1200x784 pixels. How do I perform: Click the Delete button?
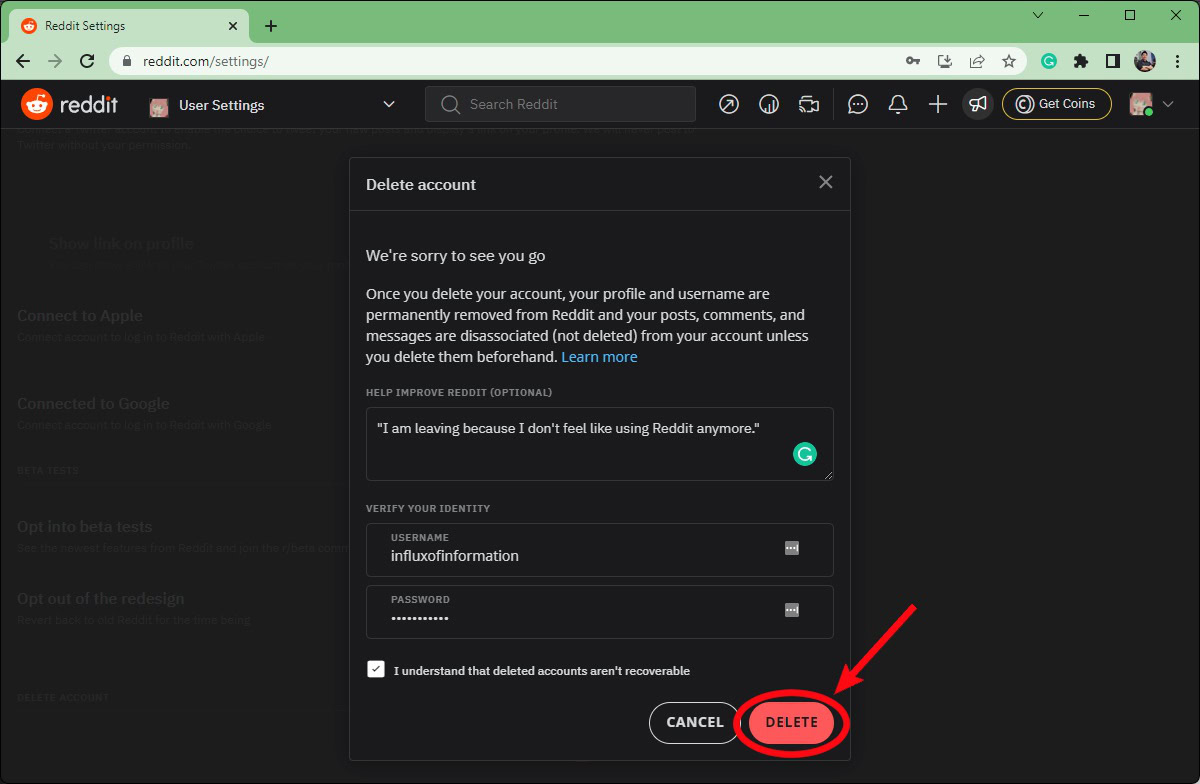791,722
